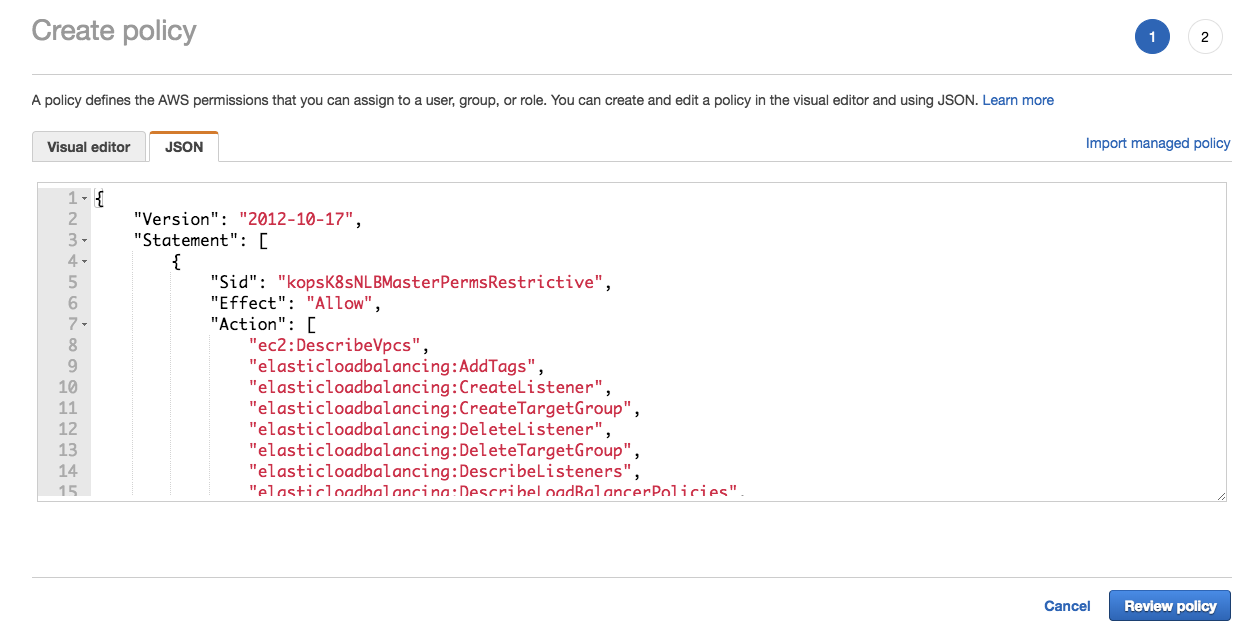Screen dimensions: 1260x638
Task: Open the Learn more link
Action: 1017,99
